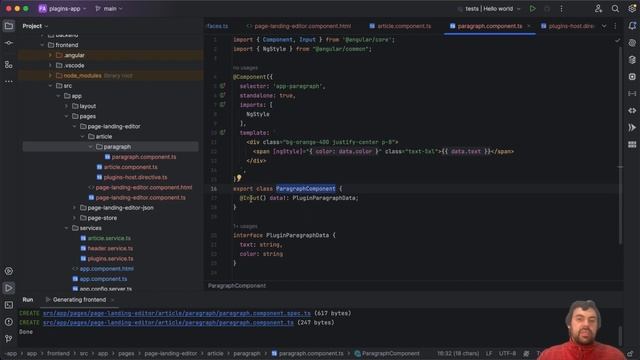
Task: Switch to plugins-host.directive tab
Action: click(x=568, y=26)
